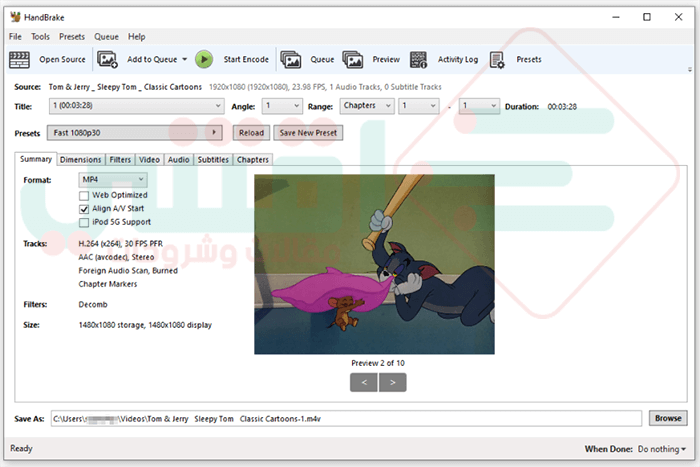Click the Activity Log icon

pyautogui.click(x=418, y=60)
